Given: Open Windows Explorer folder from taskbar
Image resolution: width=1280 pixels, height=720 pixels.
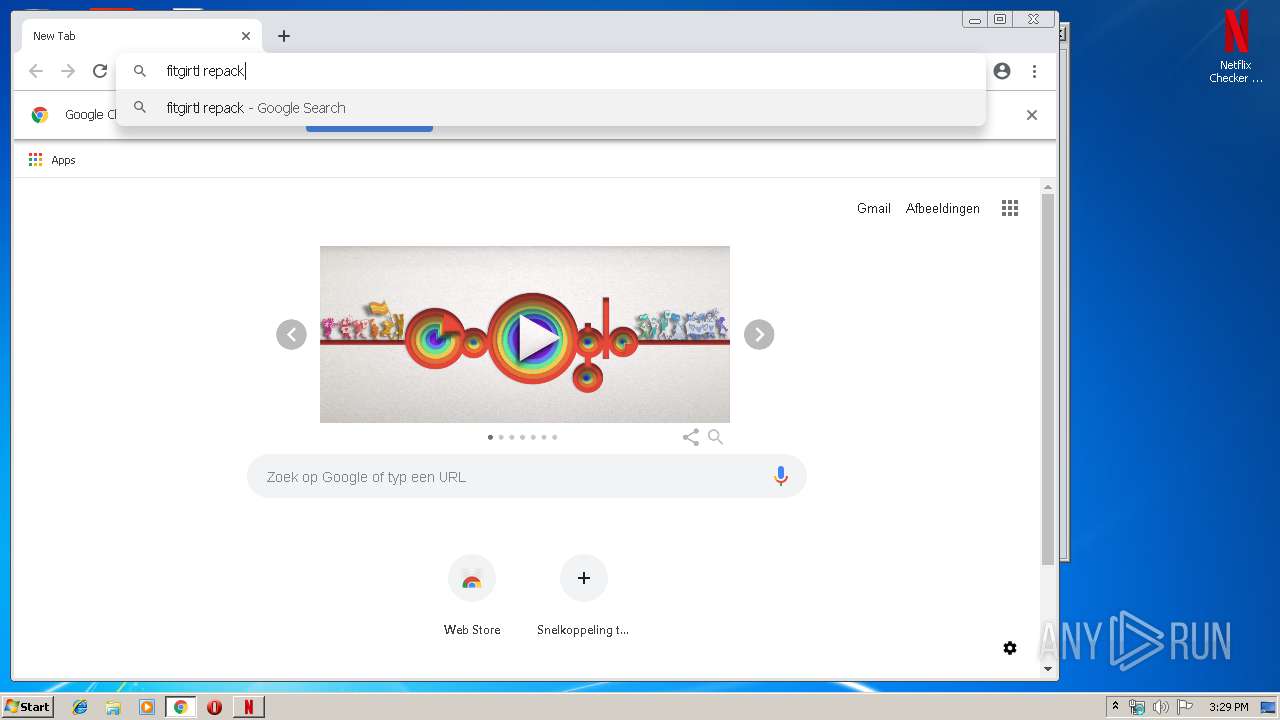Looking at the screenshot, I should coord(113,707).
